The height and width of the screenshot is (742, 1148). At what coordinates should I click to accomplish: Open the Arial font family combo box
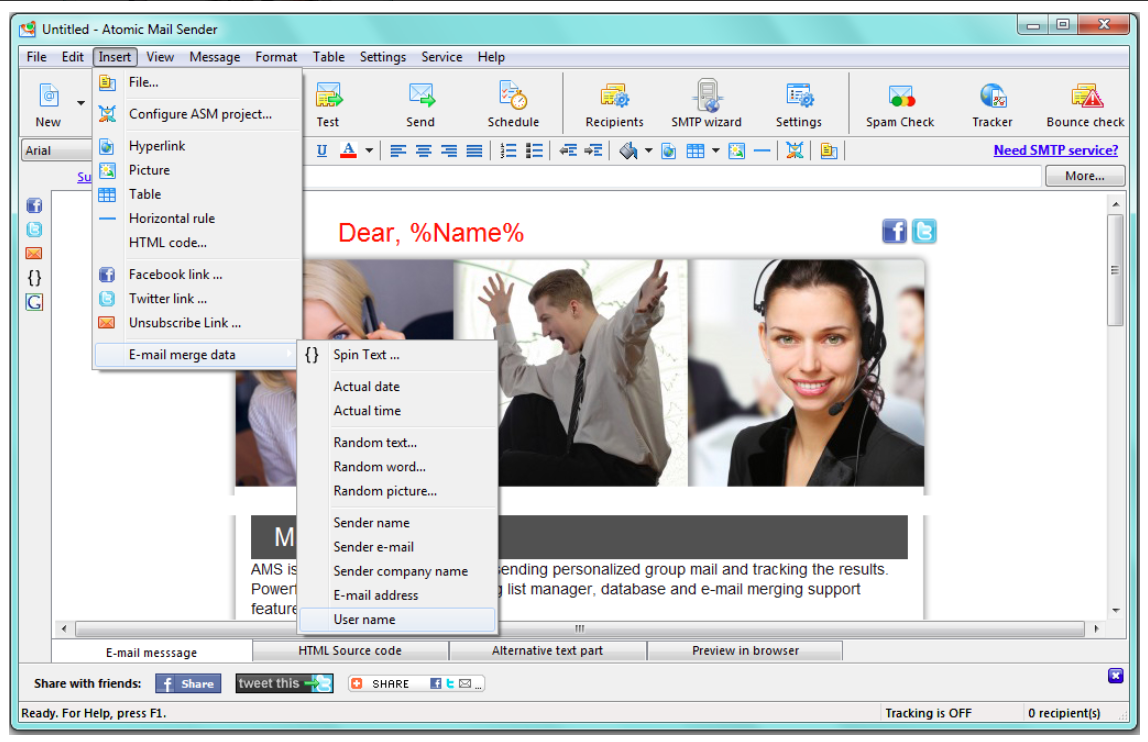coord(57,150)
